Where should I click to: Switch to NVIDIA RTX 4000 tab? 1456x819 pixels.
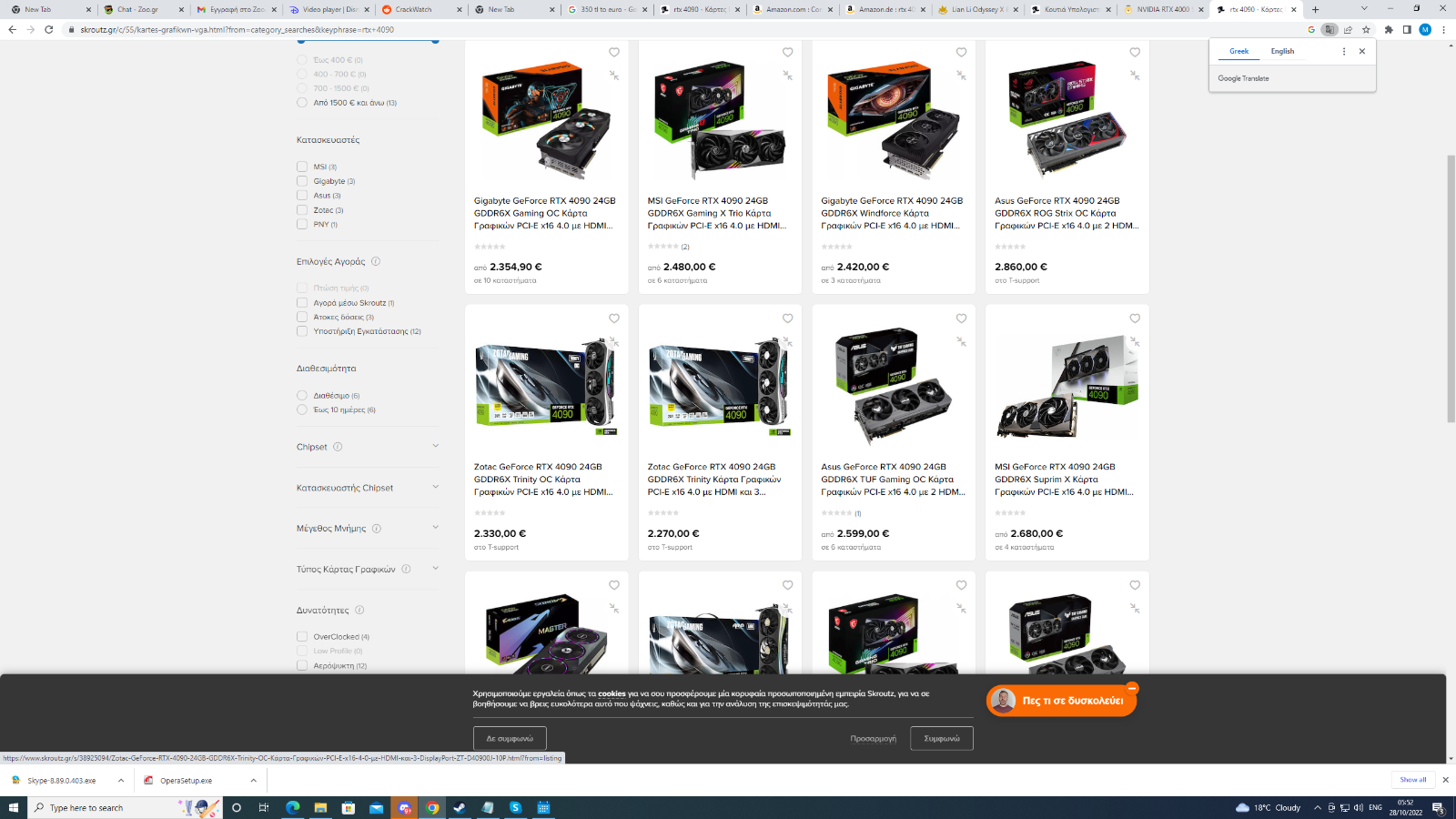pyautogui.click(x=1162, y=9)
